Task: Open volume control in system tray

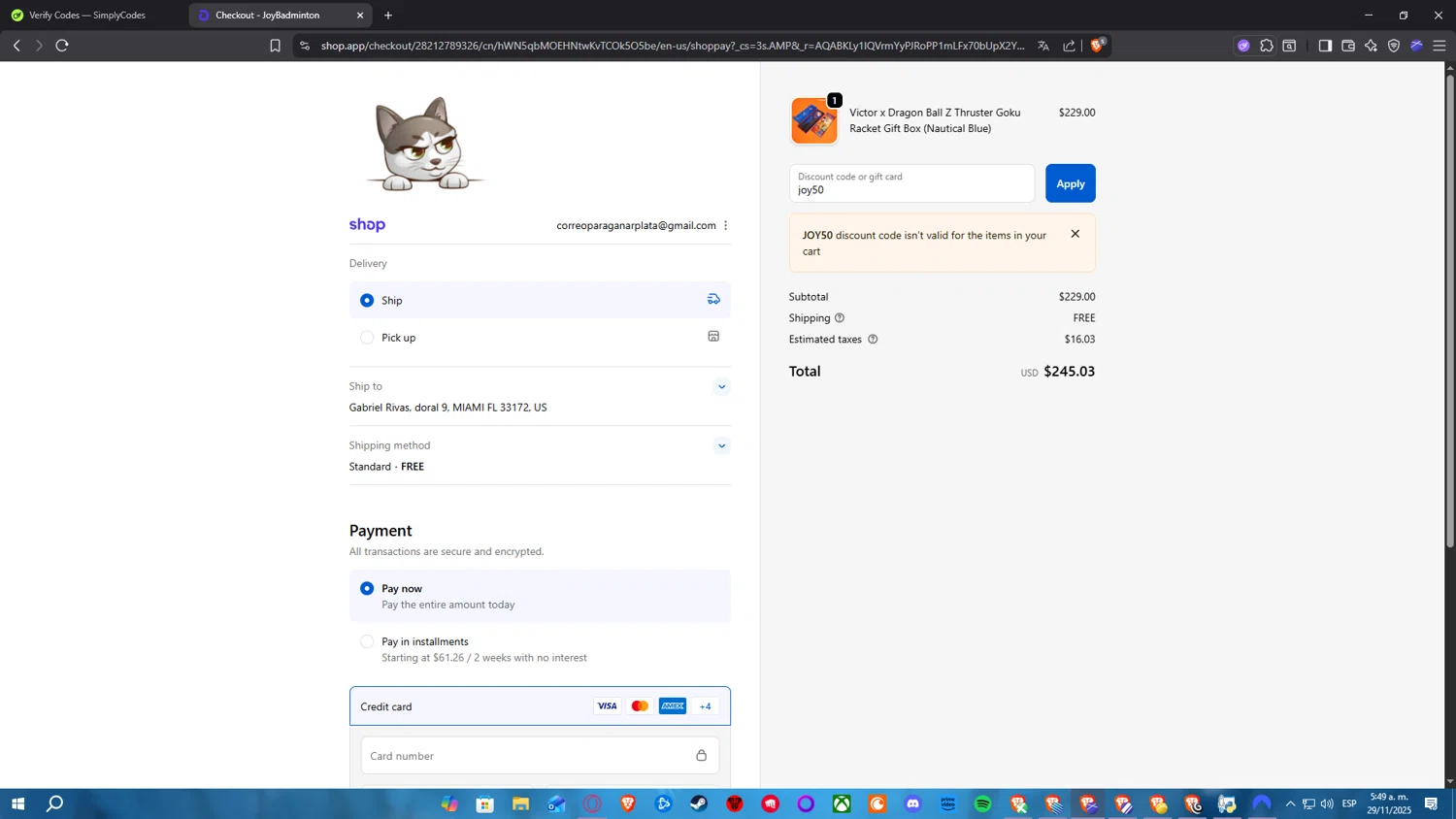Action: pyautogui.click(x=1327, y=803)
